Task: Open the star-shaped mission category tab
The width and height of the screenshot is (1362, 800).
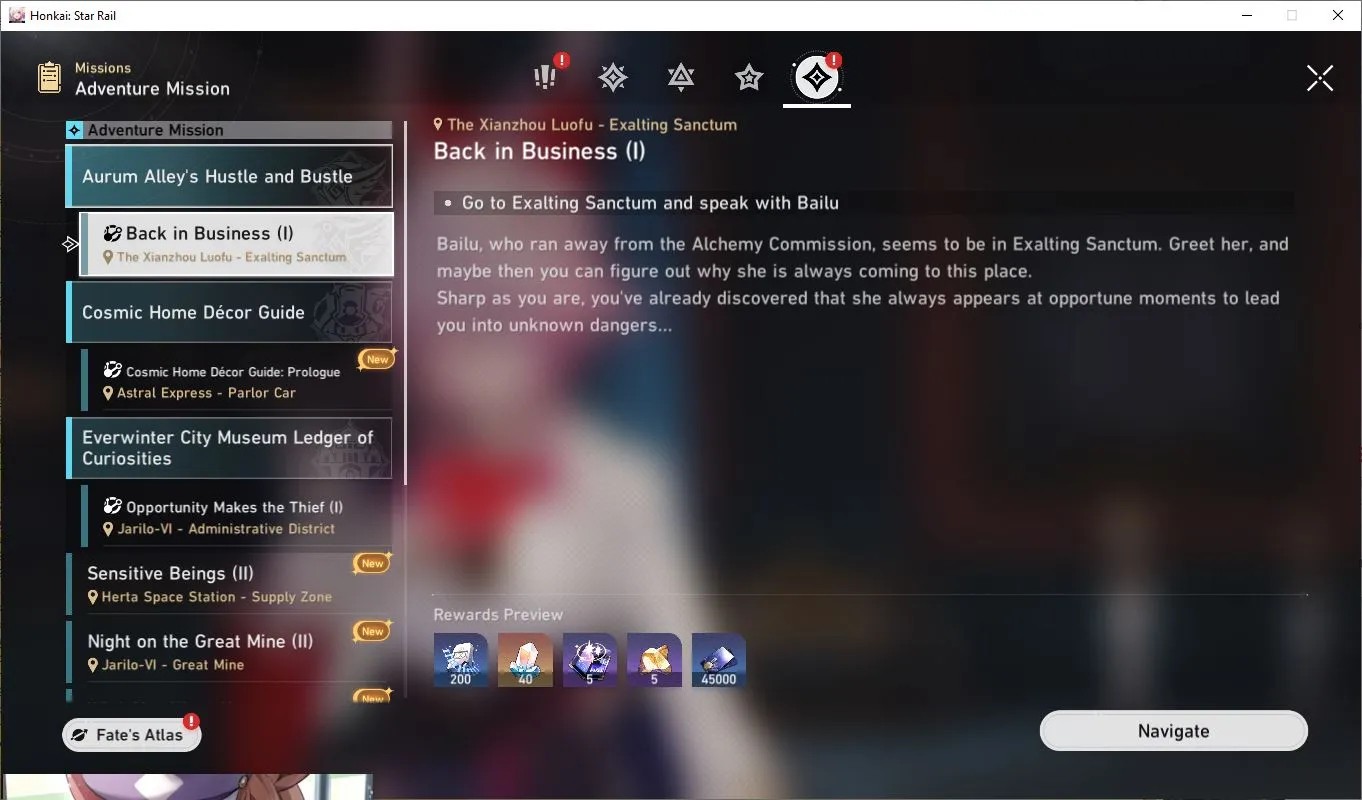Action: click(x=748, y=77)
